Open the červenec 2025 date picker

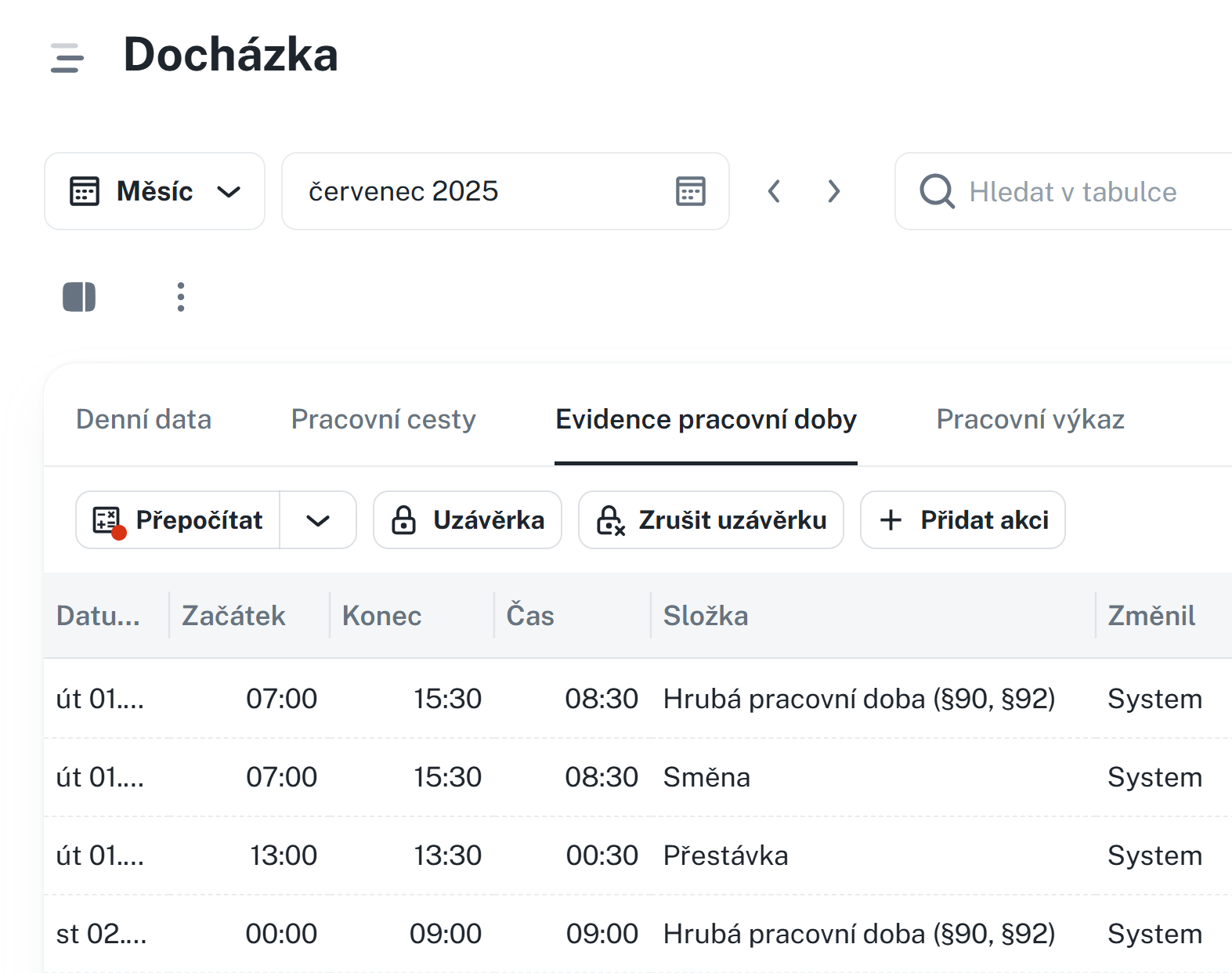click(x=470, y=192)
